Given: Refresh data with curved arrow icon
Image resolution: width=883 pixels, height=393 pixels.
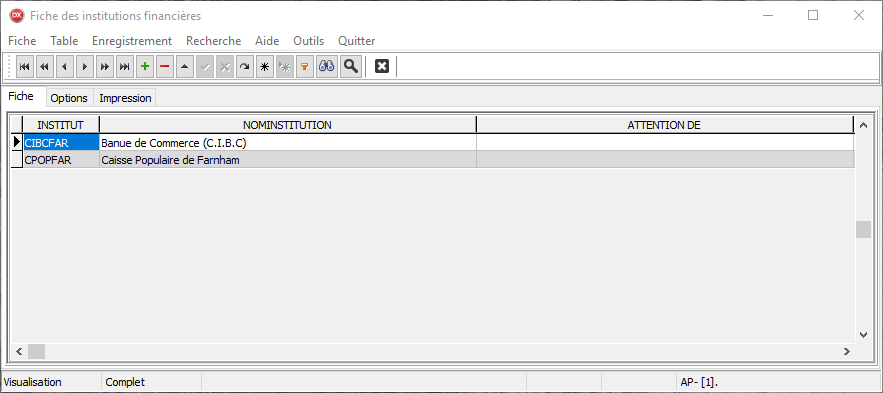Looking at the screenshot, I should (244, 67).
